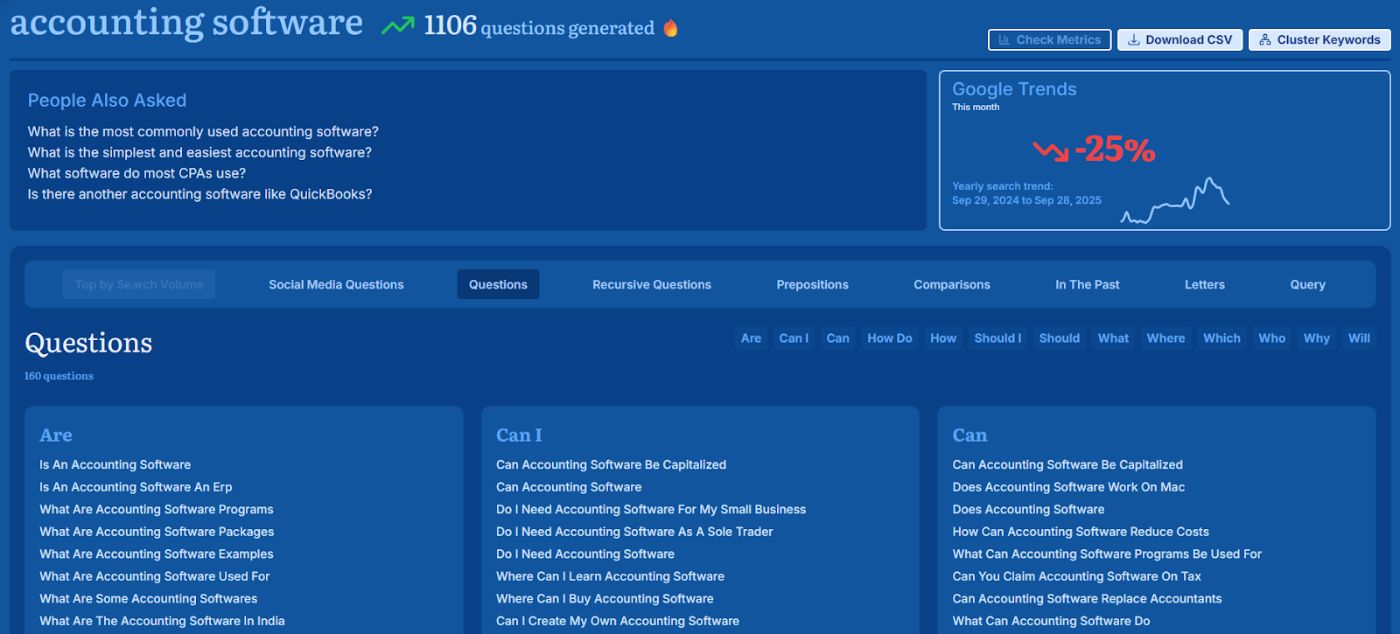The height and width of the screenshot is (634, 1400).
Task: Click 'Does Accounting Software Work On Mac'
Action: (1068, 487)
